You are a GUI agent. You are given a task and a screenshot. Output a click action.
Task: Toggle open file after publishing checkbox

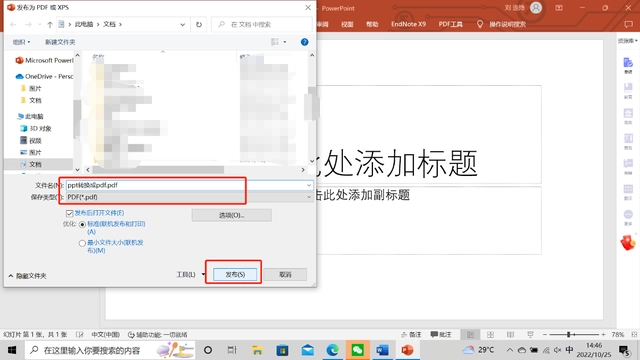[x=69, y=213]
